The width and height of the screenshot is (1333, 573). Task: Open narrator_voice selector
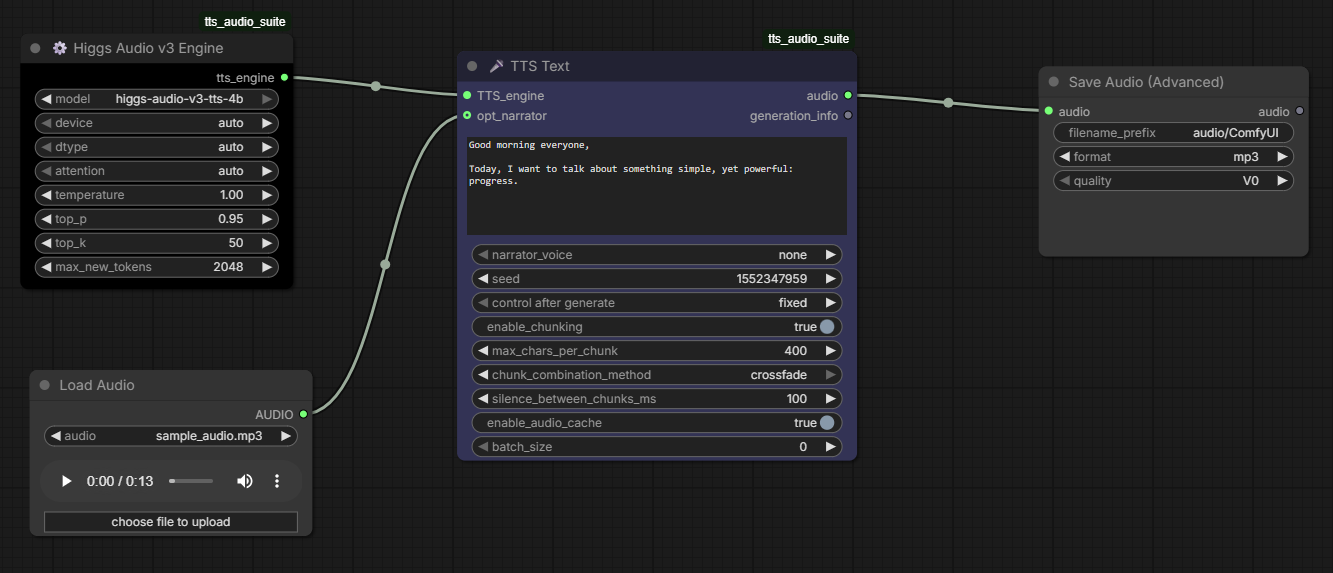657,255
